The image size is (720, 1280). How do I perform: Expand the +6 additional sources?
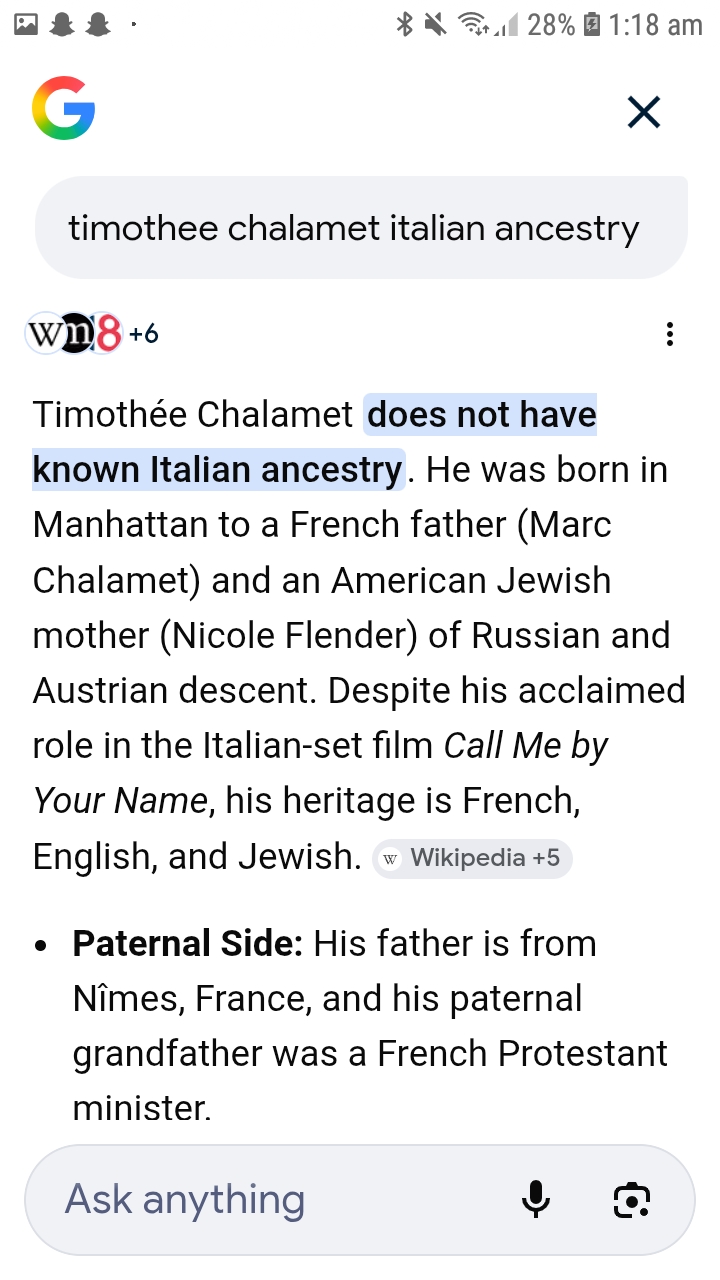[x=144, y=333]
